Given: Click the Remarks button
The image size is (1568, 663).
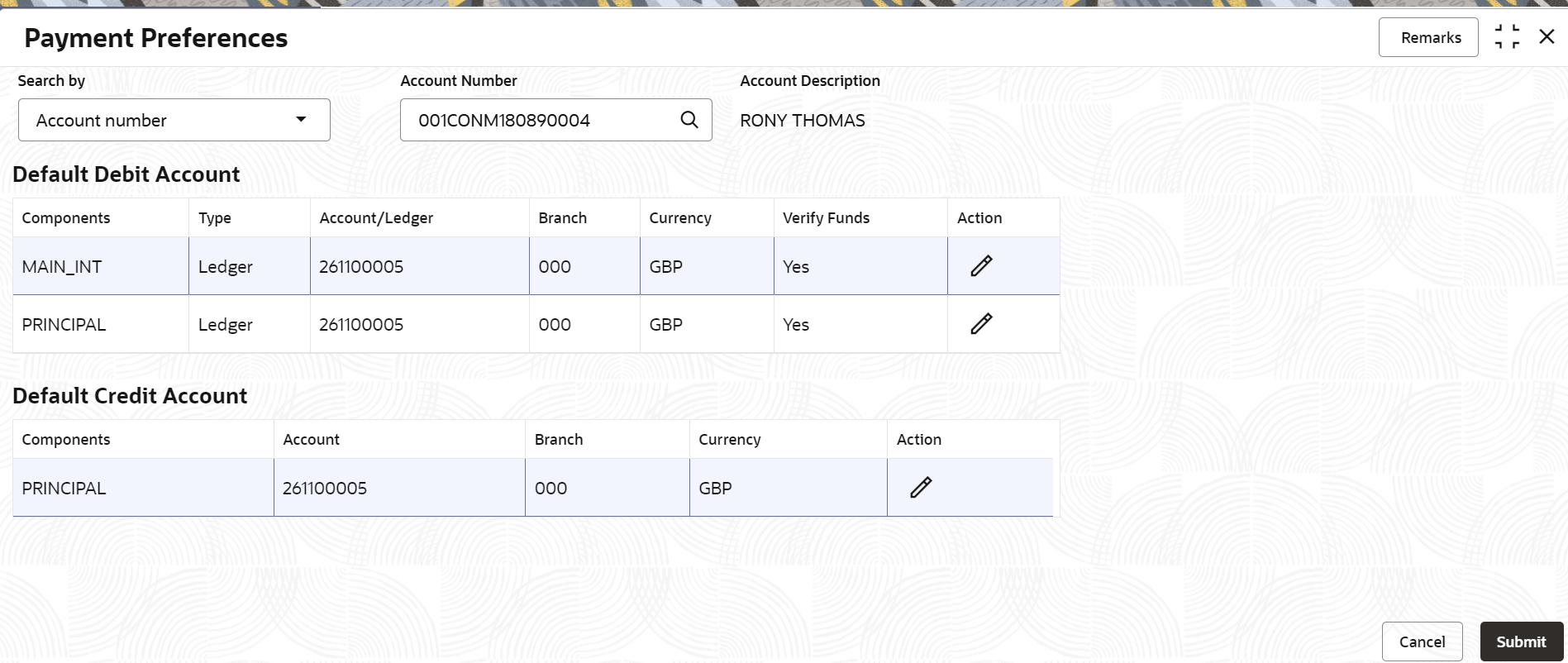Looking at the screenshot, I should tap(1428, 37).
